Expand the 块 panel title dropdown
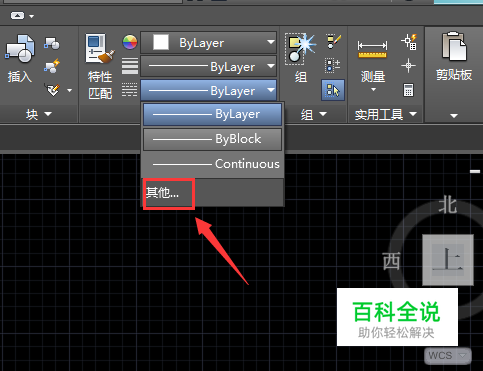The height and width of the screenshot is (371, 483). pyautogui.click(x=39, y=114)
